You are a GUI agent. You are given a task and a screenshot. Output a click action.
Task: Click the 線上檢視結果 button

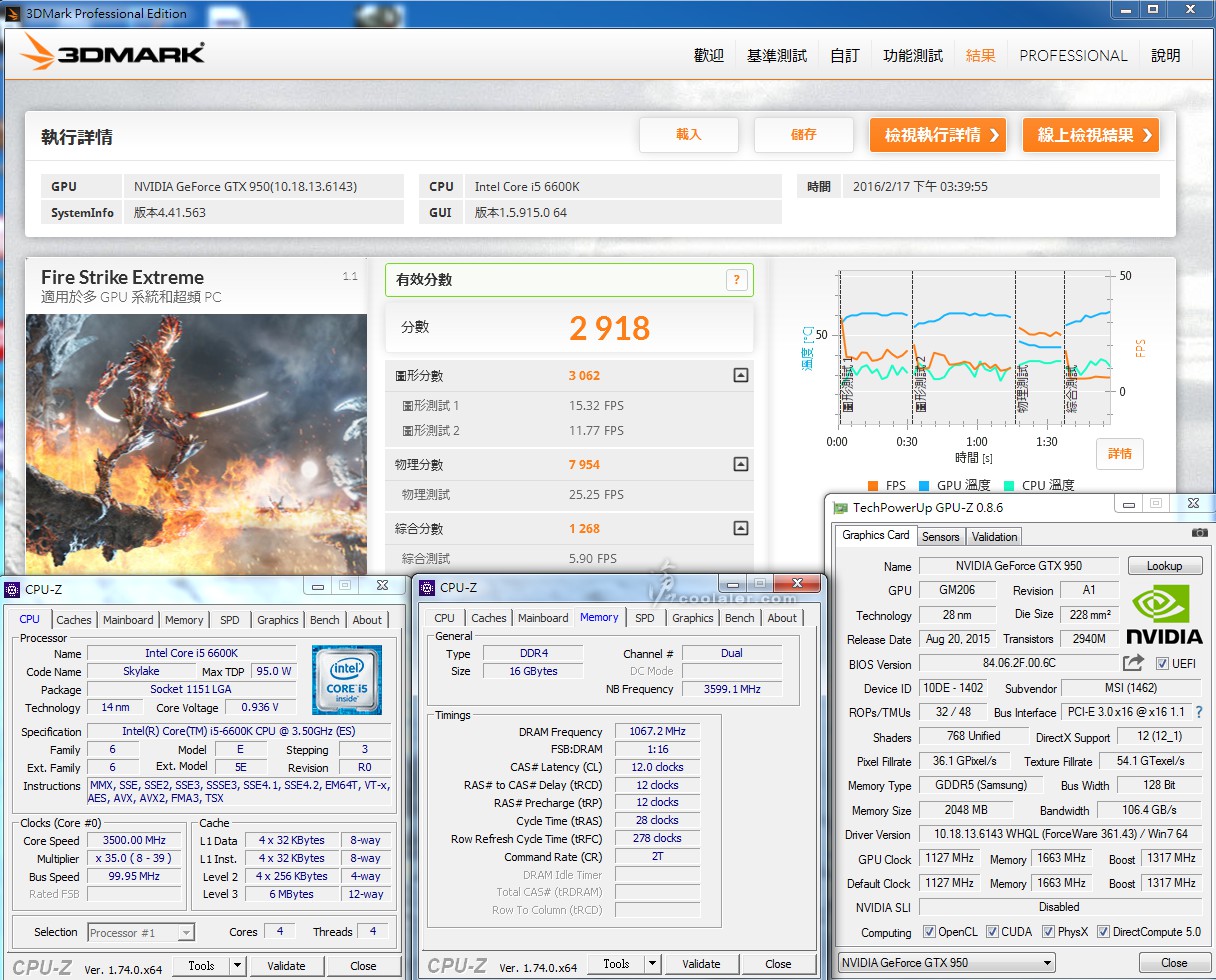pos(1091,135)
